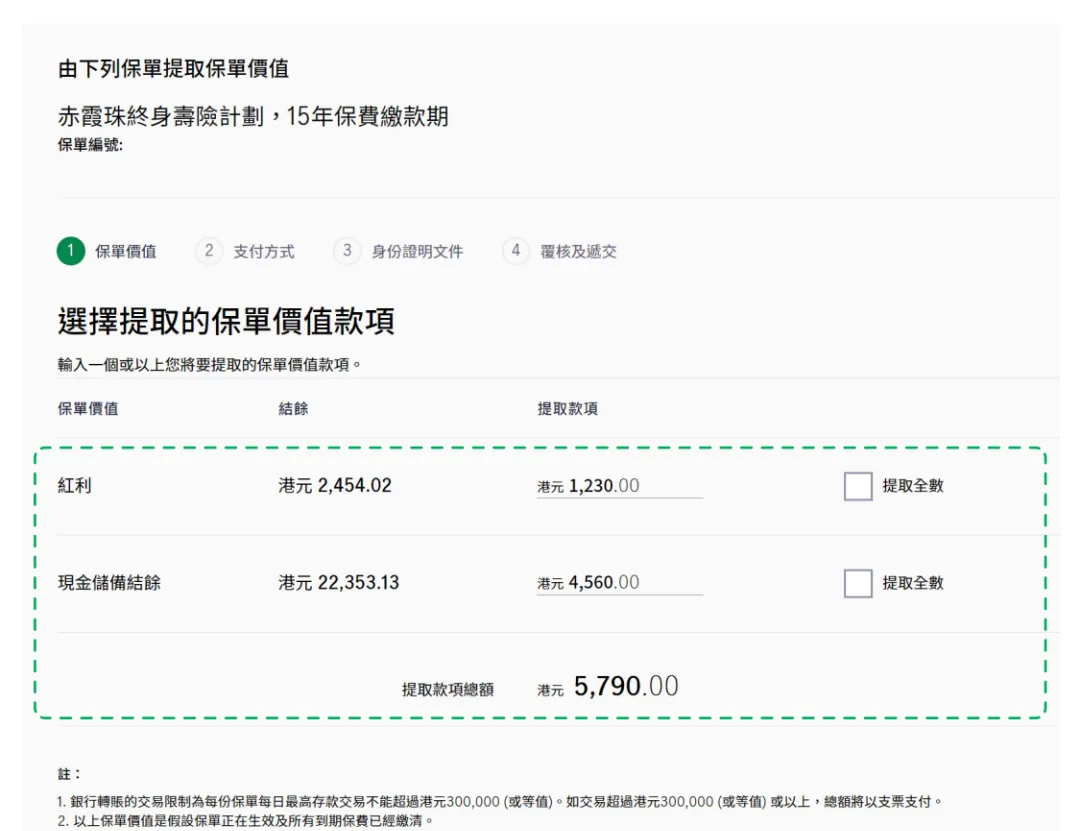Screen dimensions: 1080x831
Task: Open the 保單價值 step label
Action: tap(125, 252)
